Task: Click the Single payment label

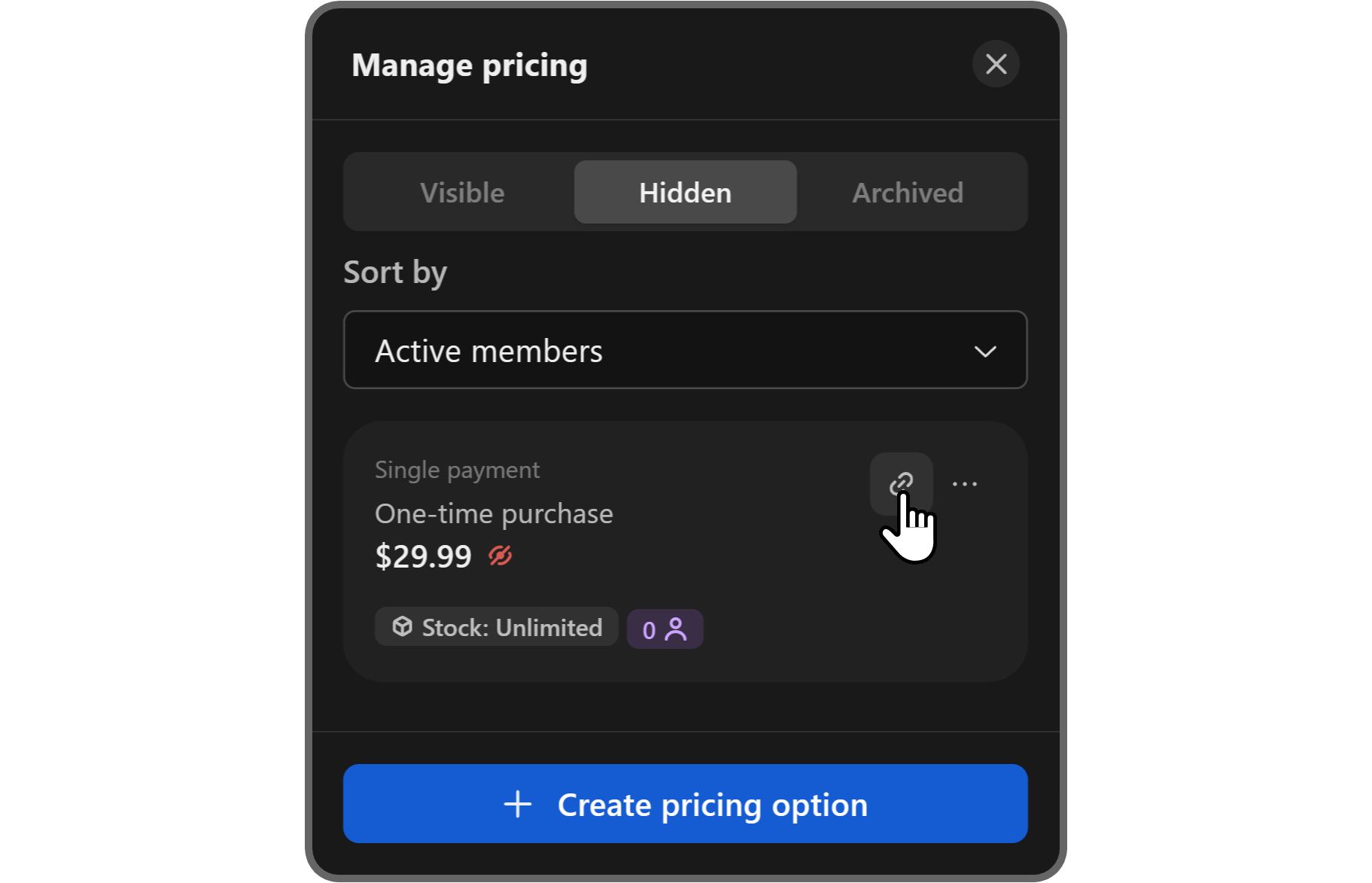Action: [x=457, y=470]
